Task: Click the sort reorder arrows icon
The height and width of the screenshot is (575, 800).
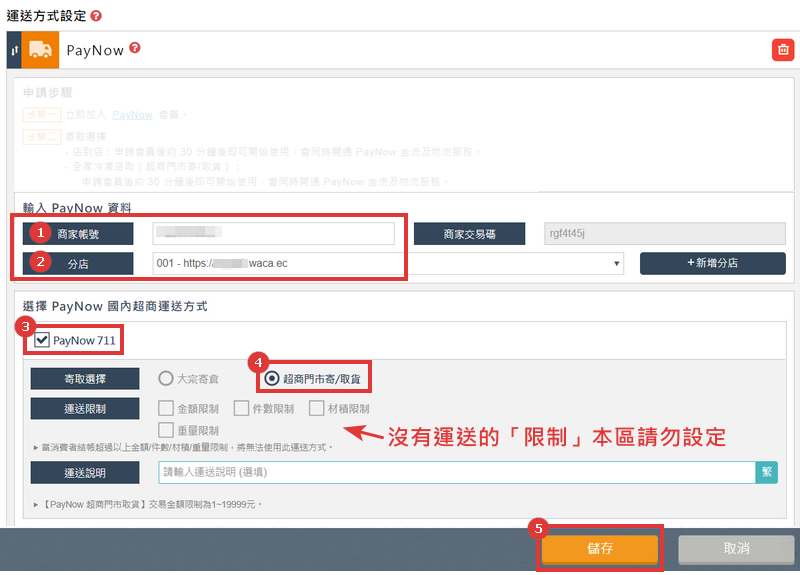Action: coord(14,50)
